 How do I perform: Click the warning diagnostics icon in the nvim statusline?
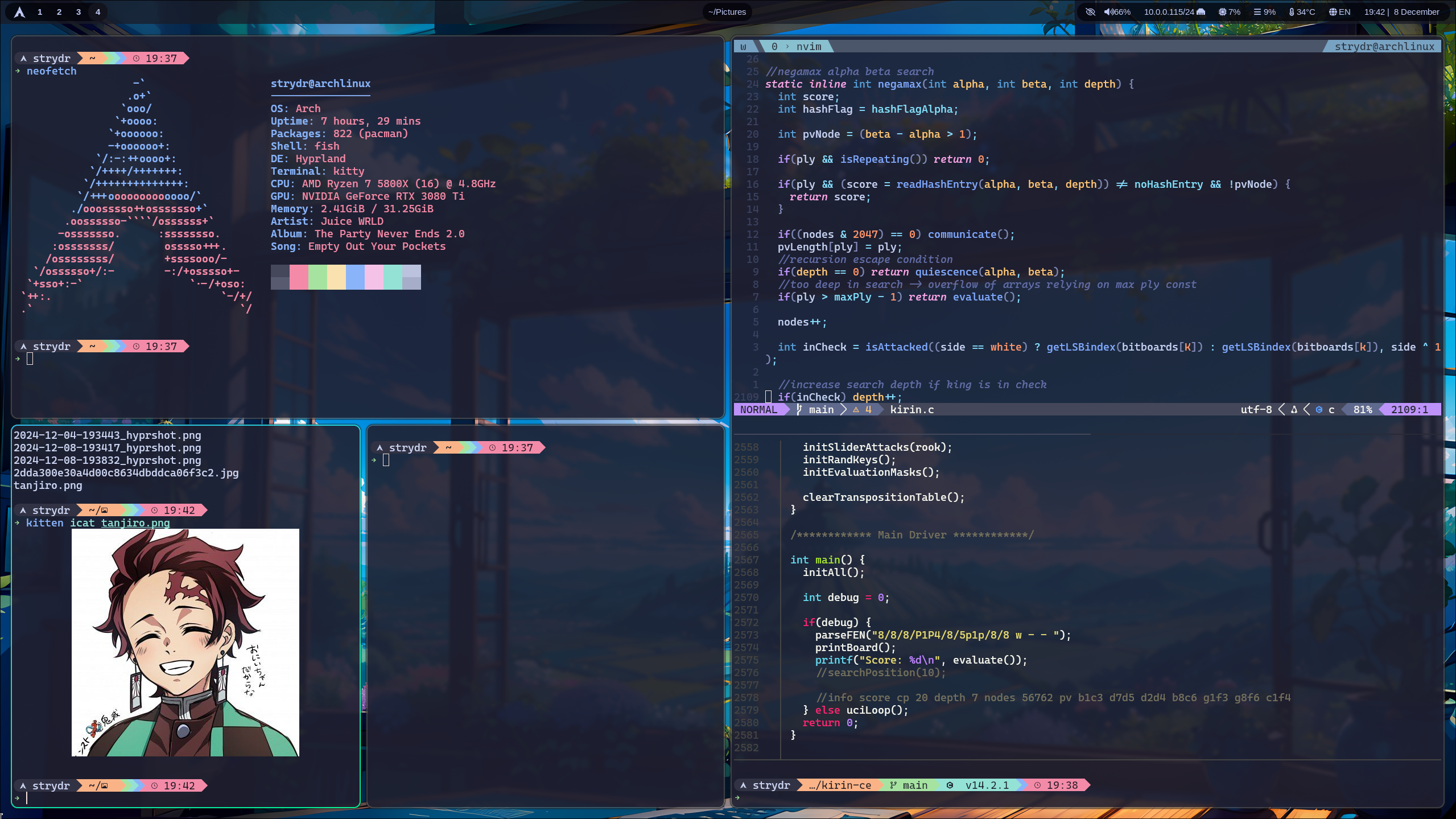point(856,410)
